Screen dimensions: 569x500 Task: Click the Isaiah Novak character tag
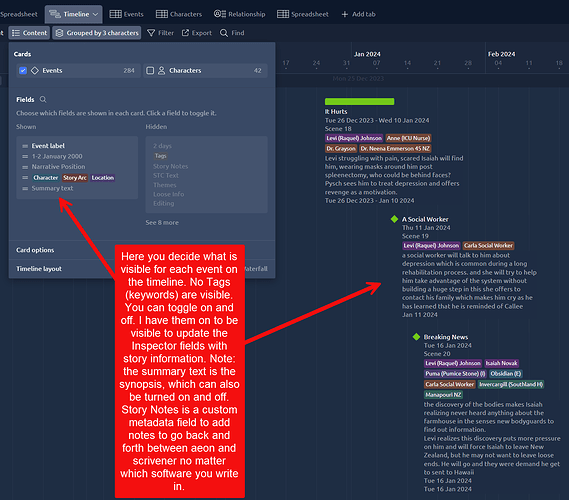pos(502,363)
